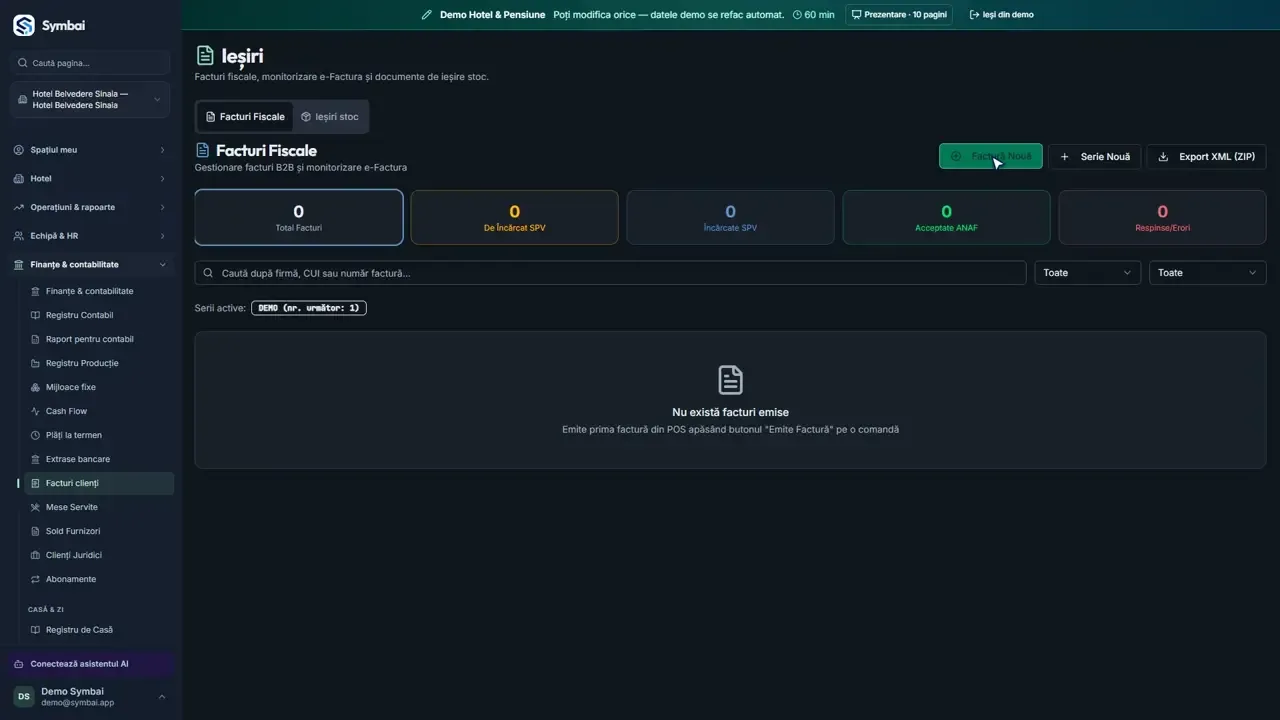This screenshot has width=1280, height=720.
Task: Click Mese Servite icon in sidebar
Action: [x=36, y=507]
